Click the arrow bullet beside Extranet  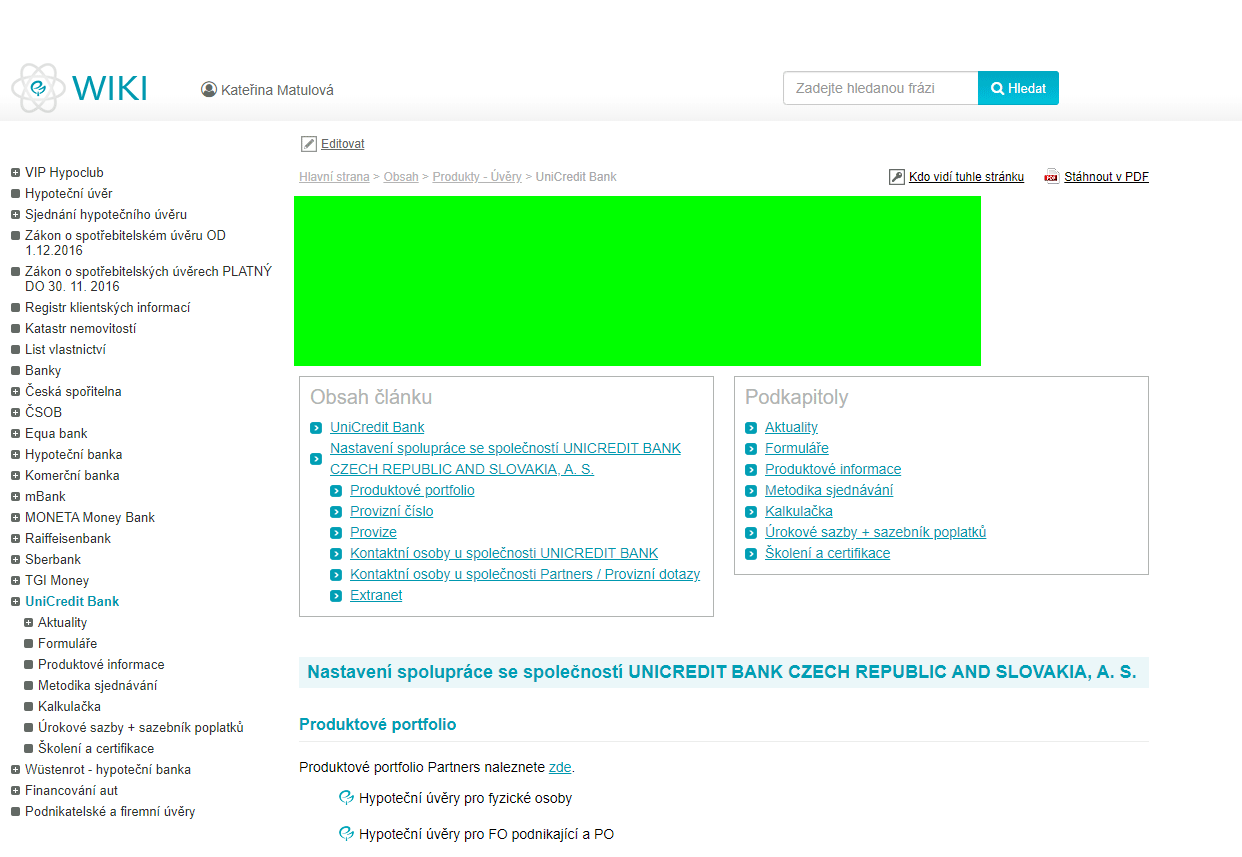[336, 596]
